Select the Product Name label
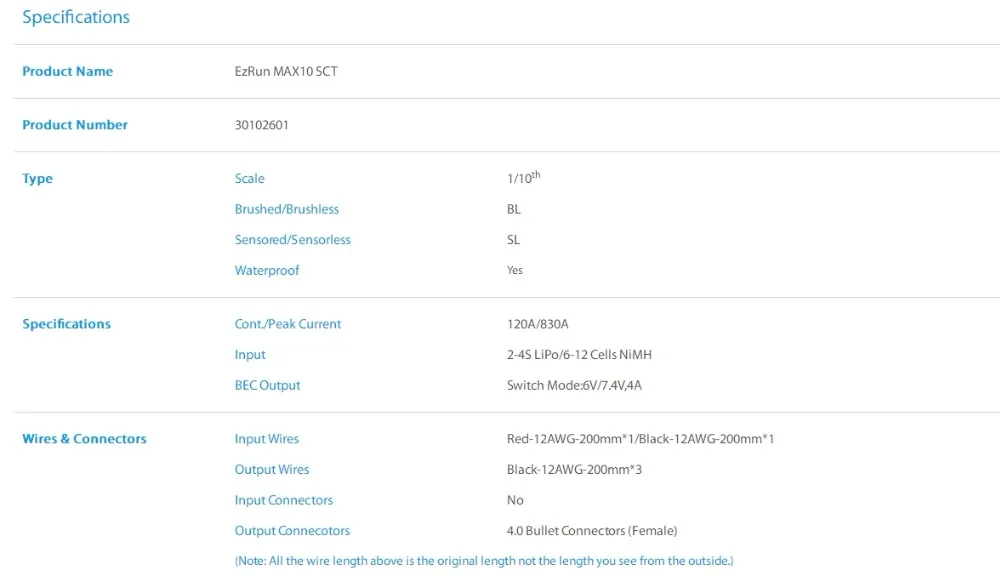This screenshot has height=576, width=1000. click(x=68, y=71)
